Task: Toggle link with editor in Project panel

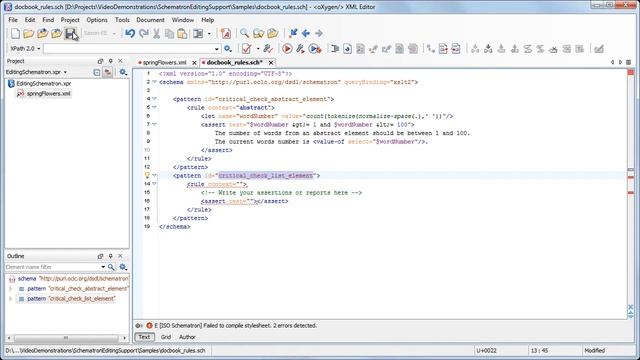Action: 107,72
